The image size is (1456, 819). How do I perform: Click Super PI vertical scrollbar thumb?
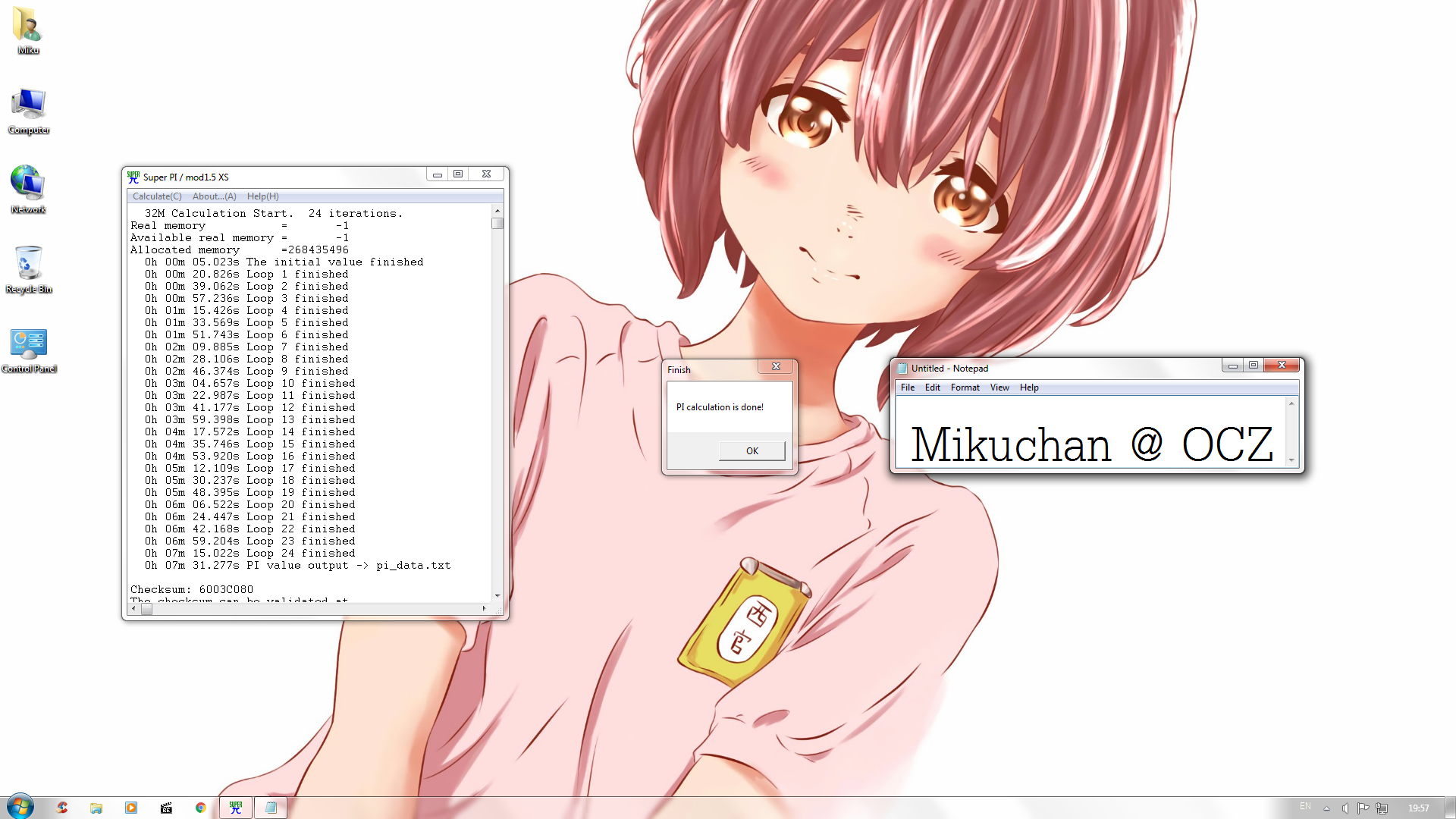click(497, 224)
